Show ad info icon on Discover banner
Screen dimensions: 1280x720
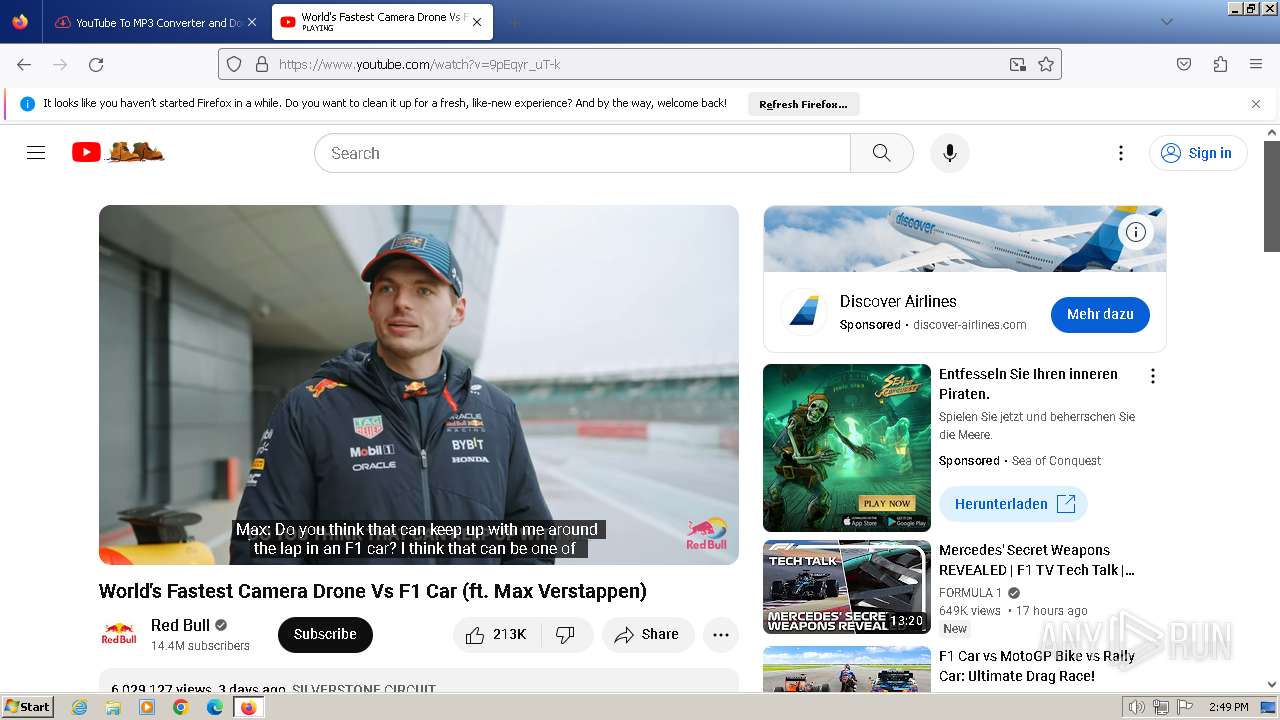pos(1136,232)
